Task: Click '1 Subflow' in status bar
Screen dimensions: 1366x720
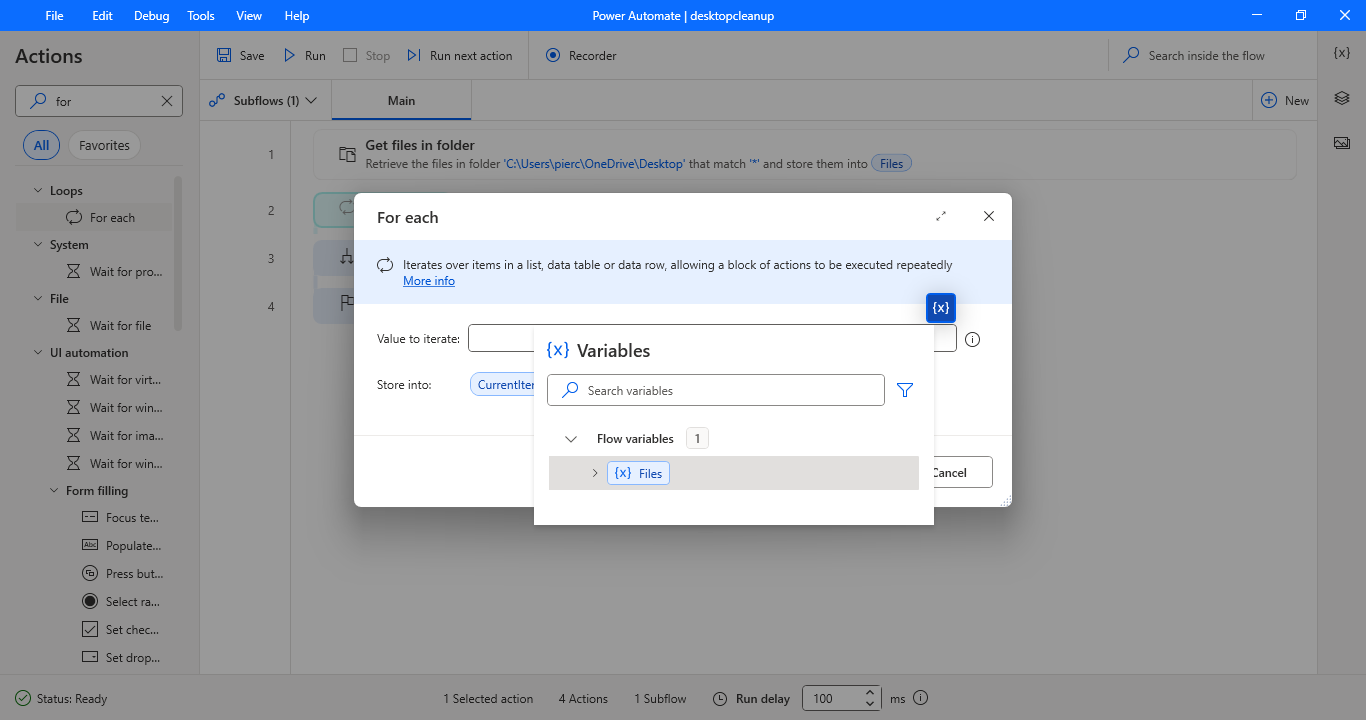Action: (660, 699)
